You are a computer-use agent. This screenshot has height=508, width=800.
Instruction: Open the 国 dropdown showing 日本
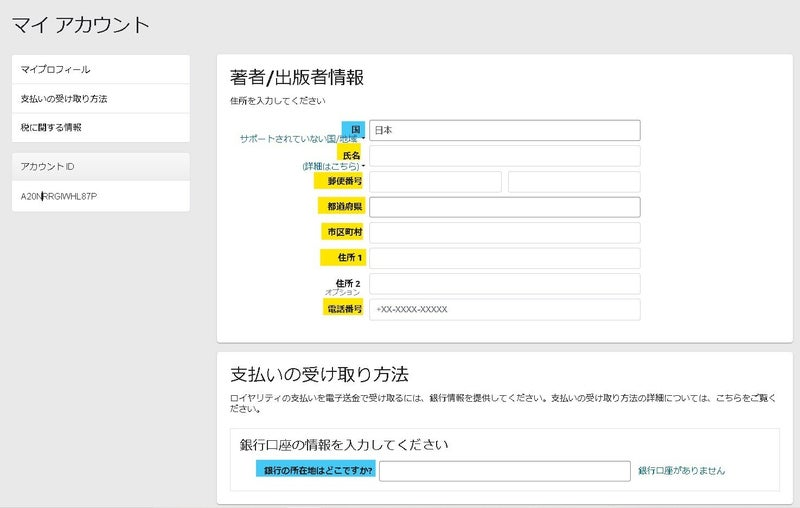tap(504, 130)
